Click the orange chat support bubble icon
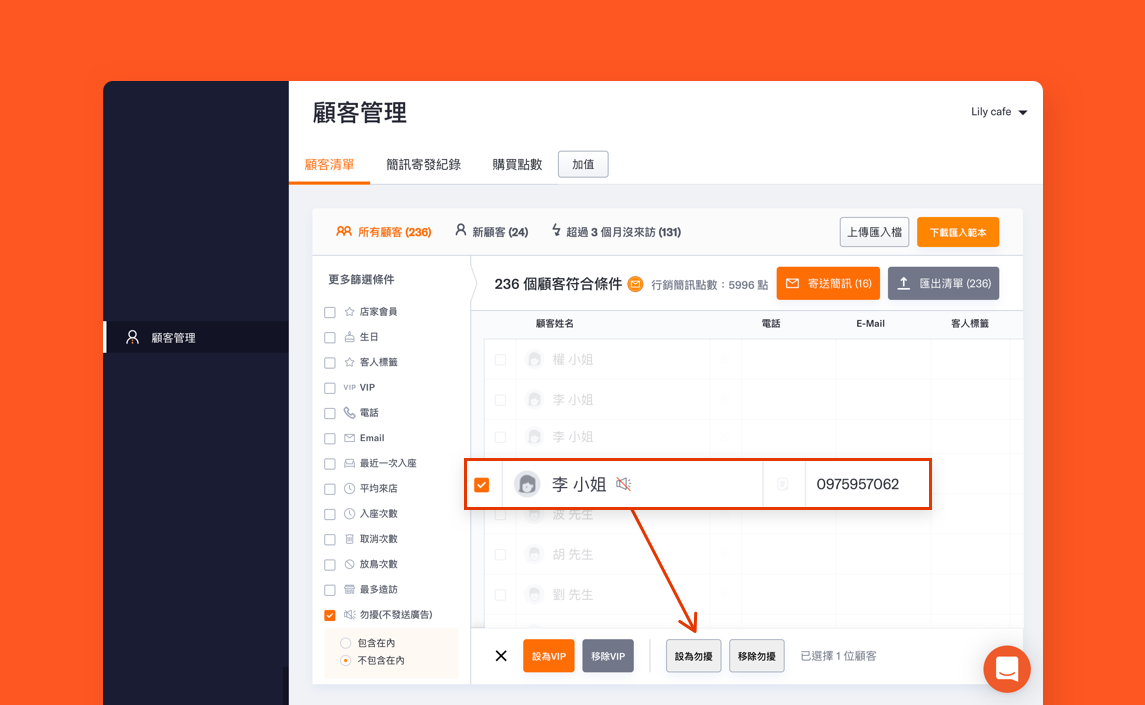 [x=1006, y=669]
